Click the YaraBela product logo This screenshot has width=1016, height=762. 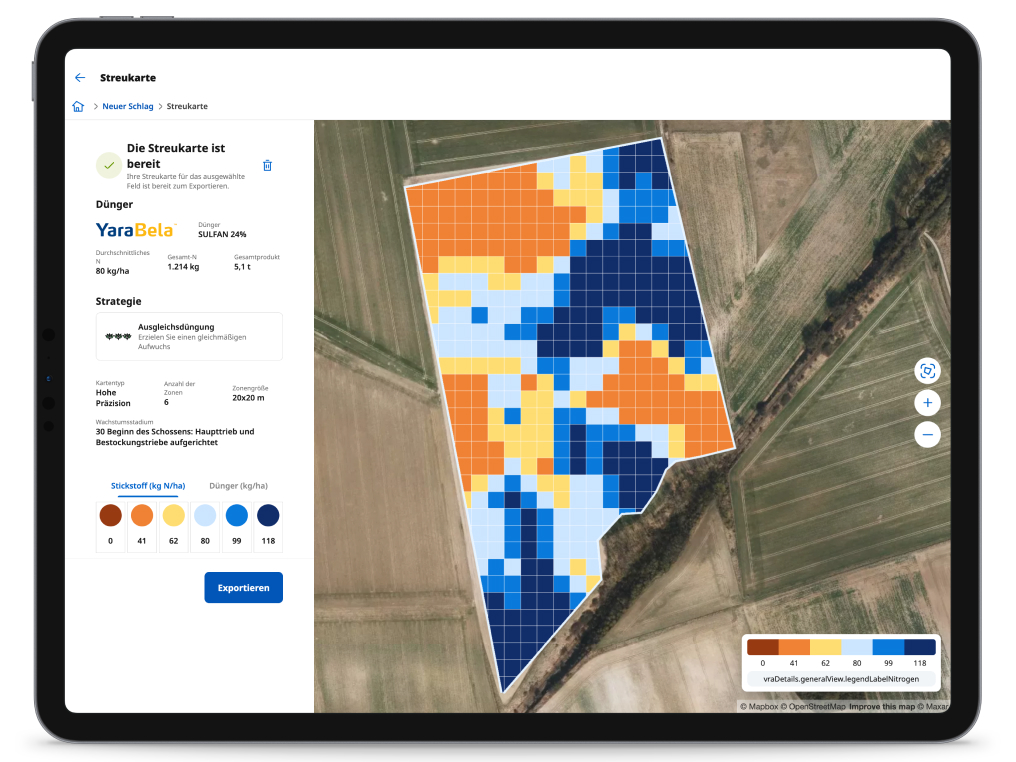tap(136, 230)
